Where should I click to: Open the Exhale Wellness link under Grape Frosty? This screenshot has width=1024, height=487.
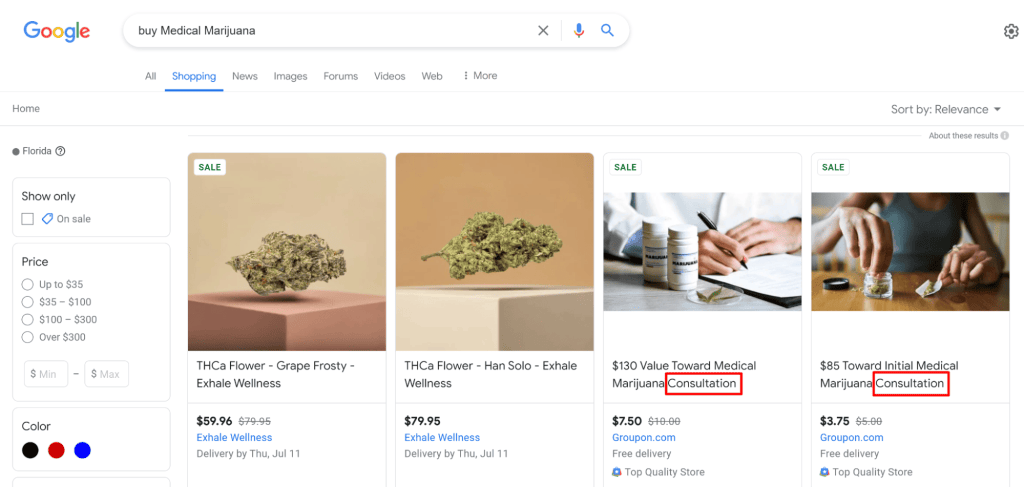coord(234,438)
